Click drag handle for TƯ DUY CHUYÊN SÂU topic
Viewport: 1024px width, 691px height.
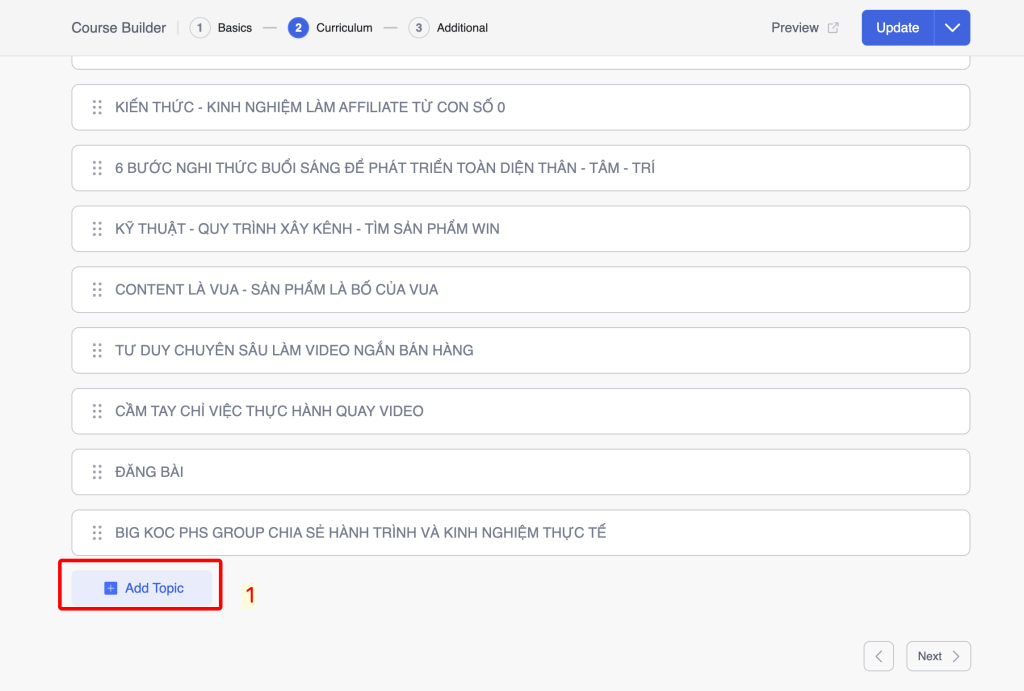pyautogui.click(x=97, y=350)
